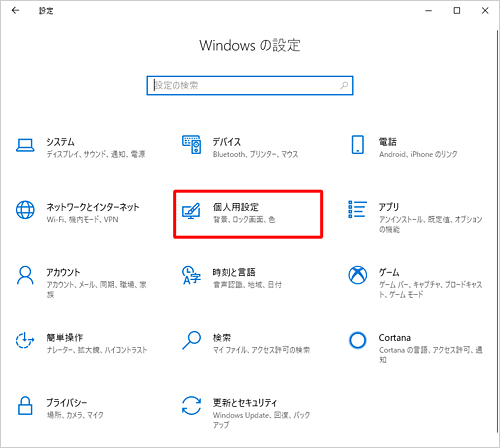The image size is (500, 448).
Task: Click the 簡単操作 ease of access icon
Action: point(25,340)
